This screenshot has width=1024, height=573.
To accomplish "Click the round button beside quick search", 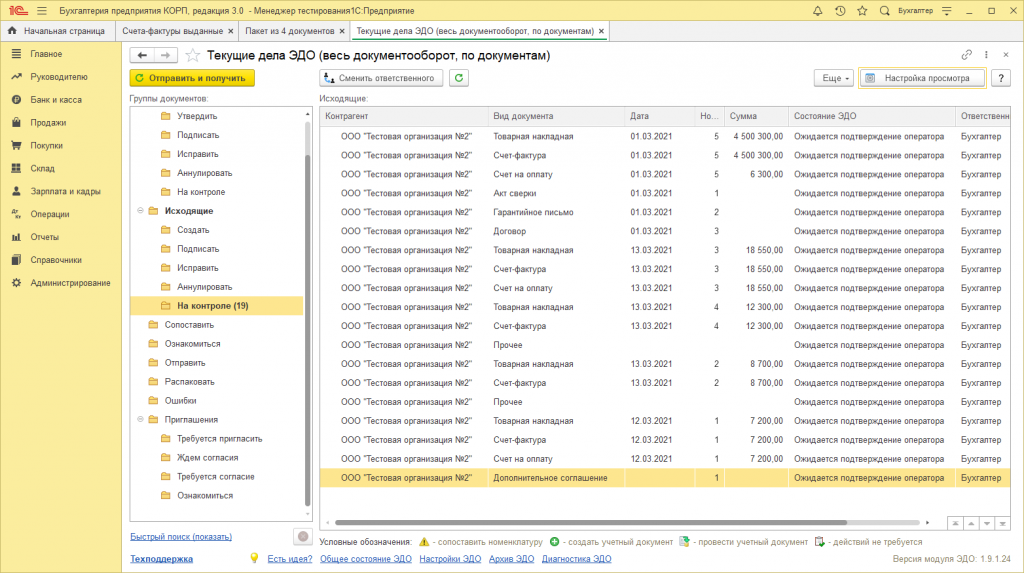I will coord(302,537).
